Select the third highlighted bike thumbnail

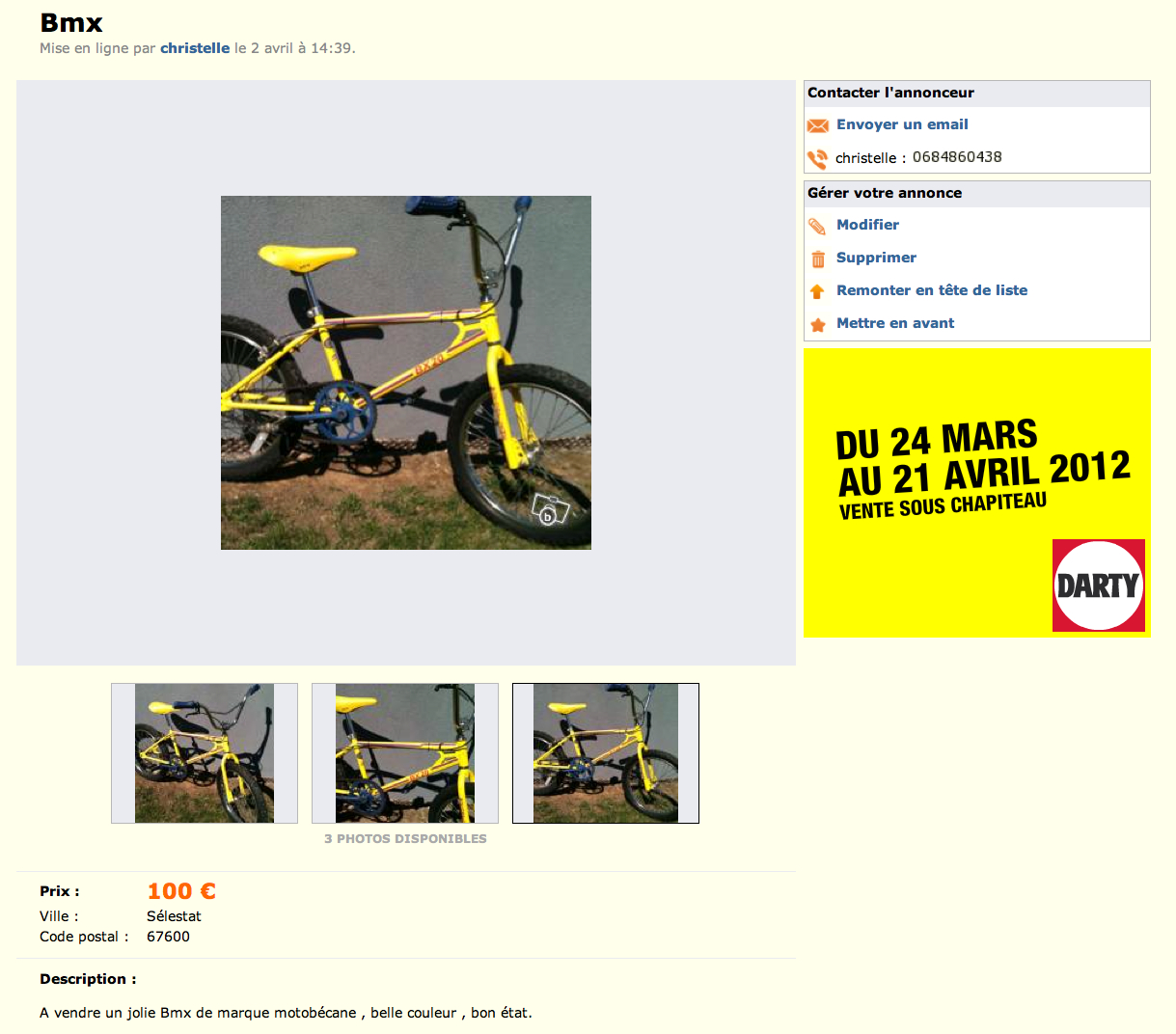[606, 753]
